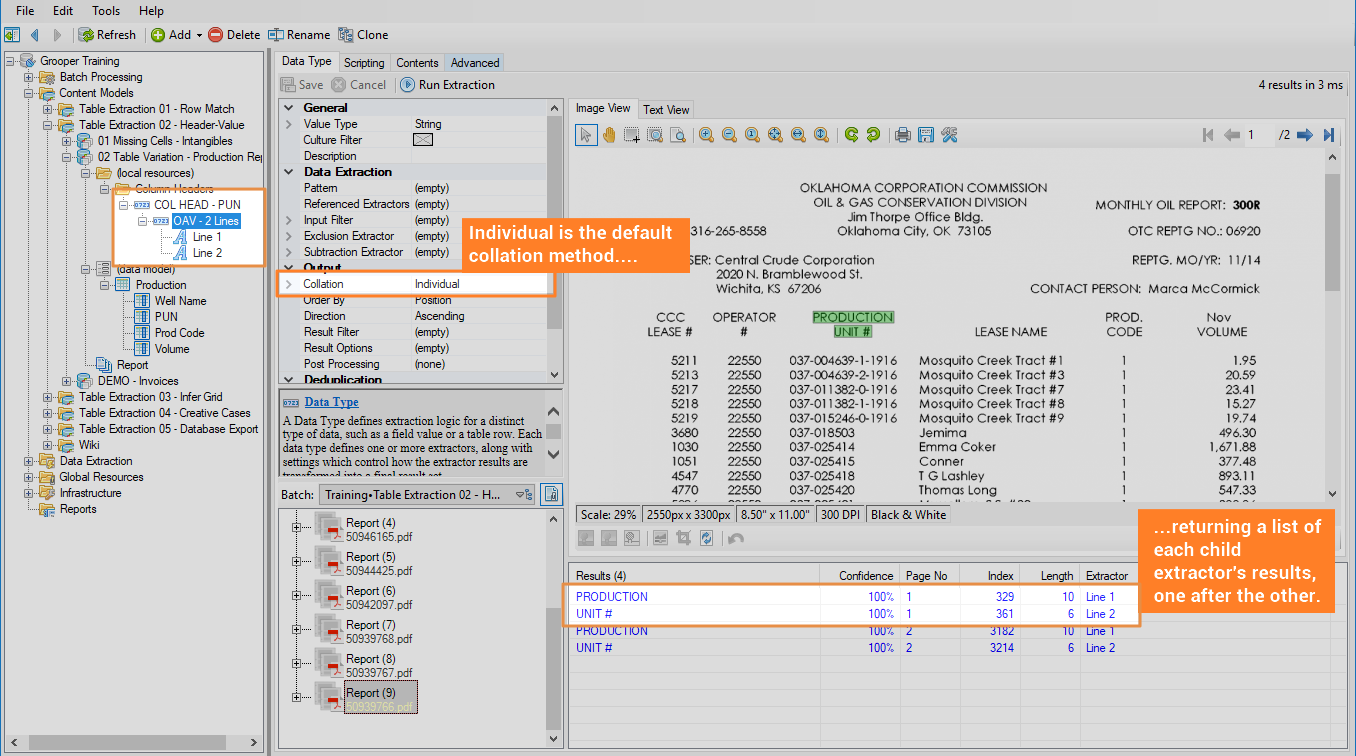The image size is (1356, 756).
Task: Open the image viewer tools settings icon
Action: coord(949,135)
